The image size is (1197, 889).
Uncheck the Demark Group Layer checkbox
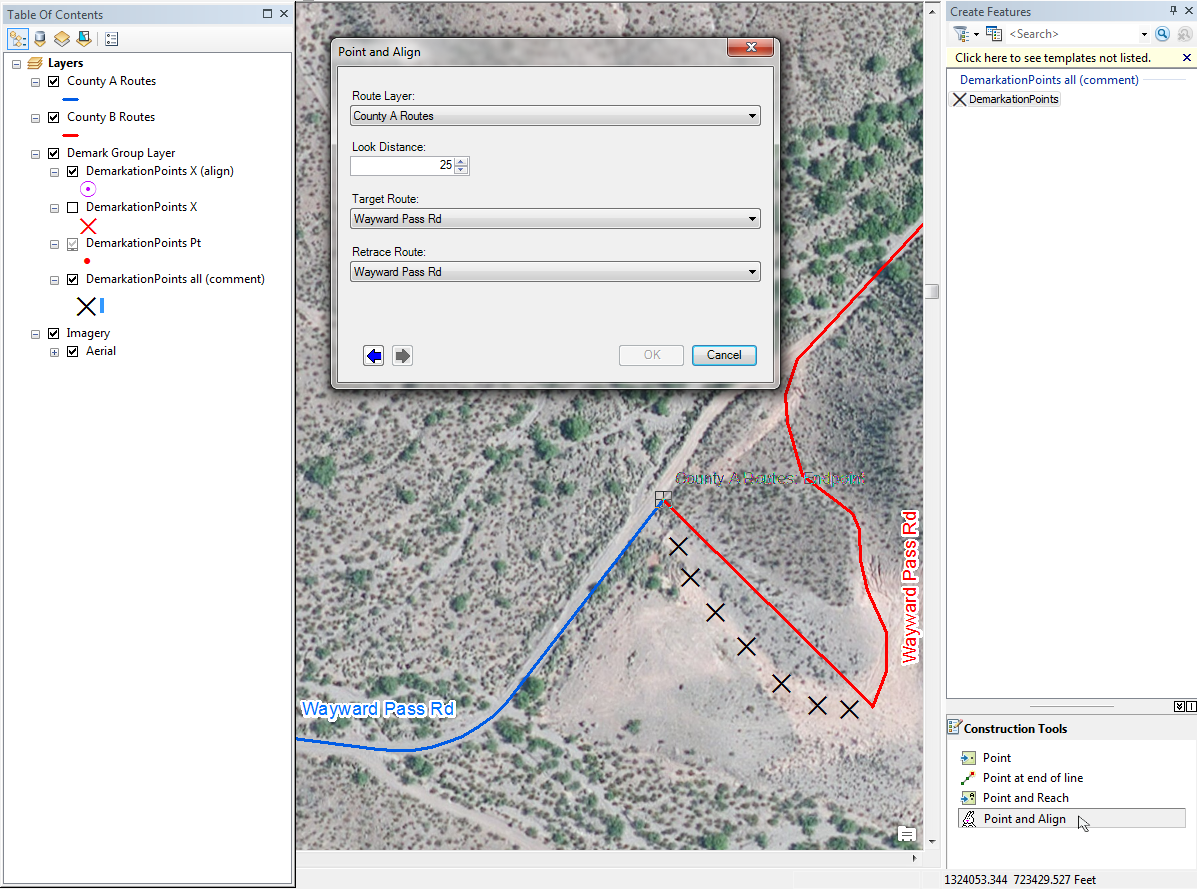pyautogui.click(x=53, y=153)
